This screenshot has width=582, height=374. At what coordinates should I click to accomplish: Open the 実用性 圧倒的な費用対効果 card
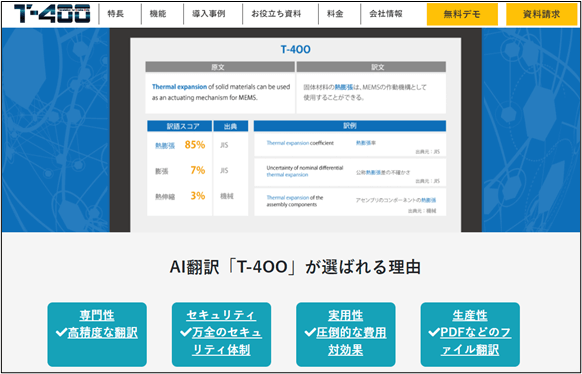(346, 334)
